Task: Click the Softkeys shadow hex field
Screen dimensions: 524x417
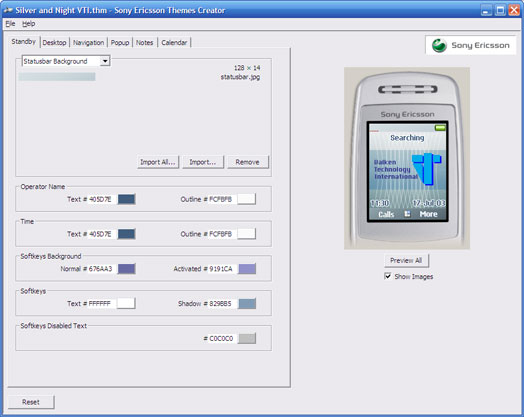Action: pyautogui.click(x=222, y=303)
